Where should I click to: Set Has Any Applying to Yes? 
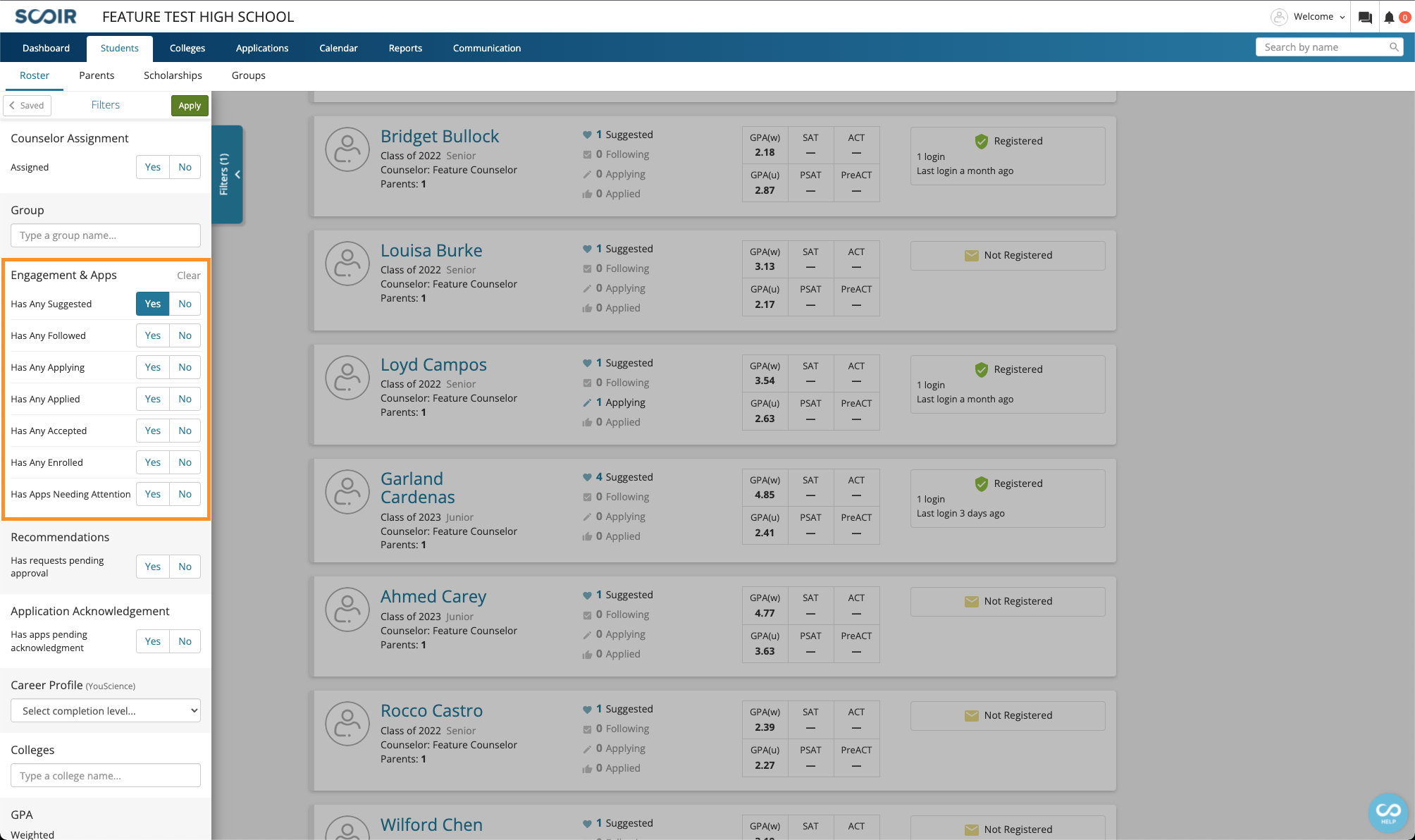153,367
